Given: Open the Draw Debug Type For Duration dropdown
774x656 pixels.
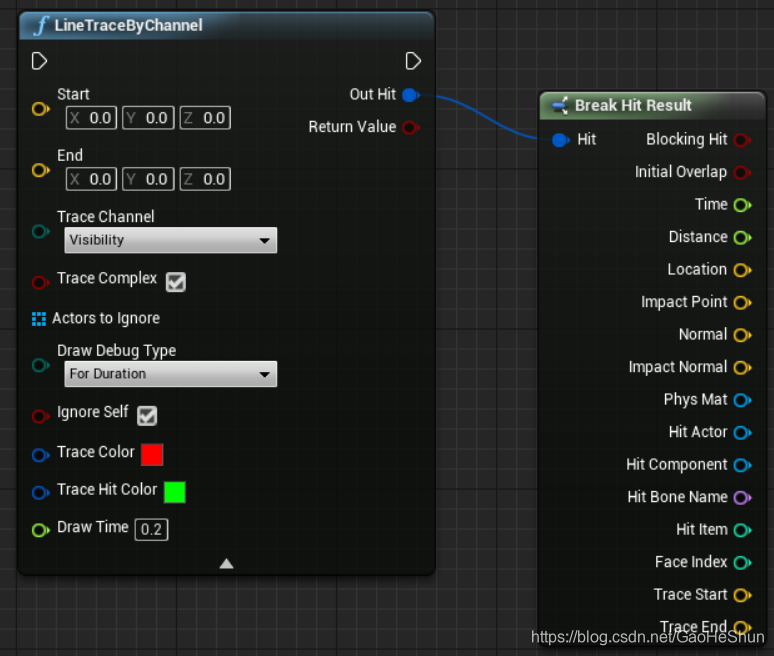Looking at the screenshot, I should (x=171, y=374).
